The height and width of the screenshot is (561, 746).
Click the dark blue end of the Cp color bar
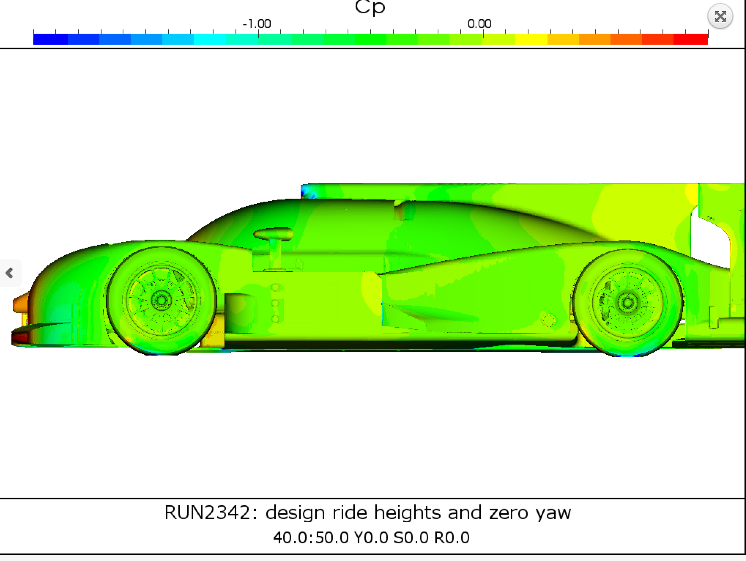pos(50,39)
